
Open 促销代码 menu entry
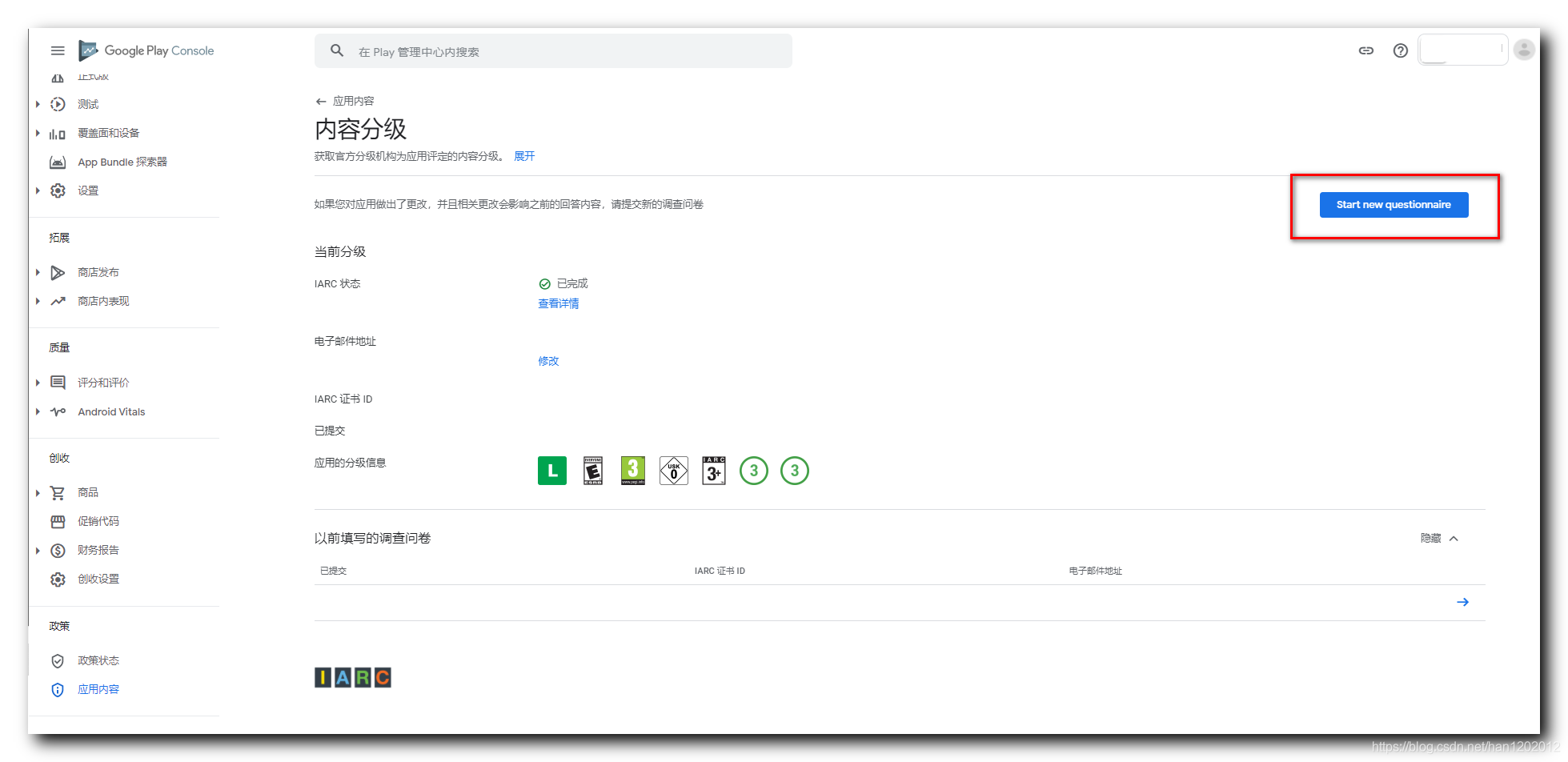tap(98, 521)
